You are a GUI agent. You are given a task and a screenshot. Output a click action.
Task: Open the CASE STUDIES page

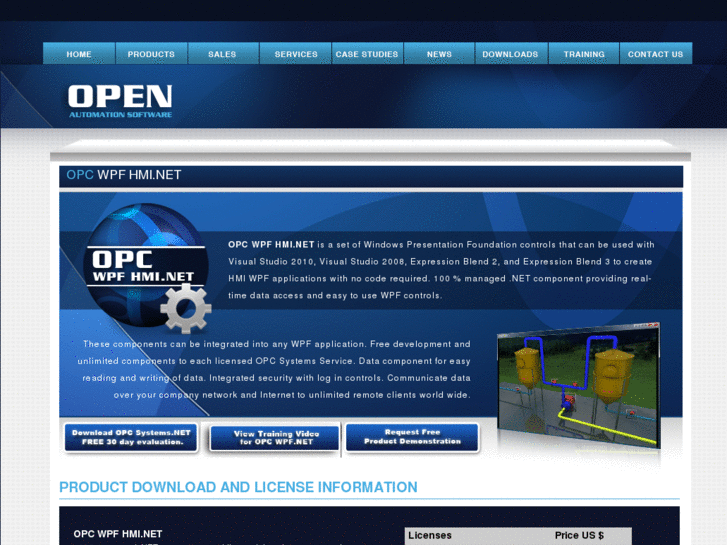(x=367, y=53)
